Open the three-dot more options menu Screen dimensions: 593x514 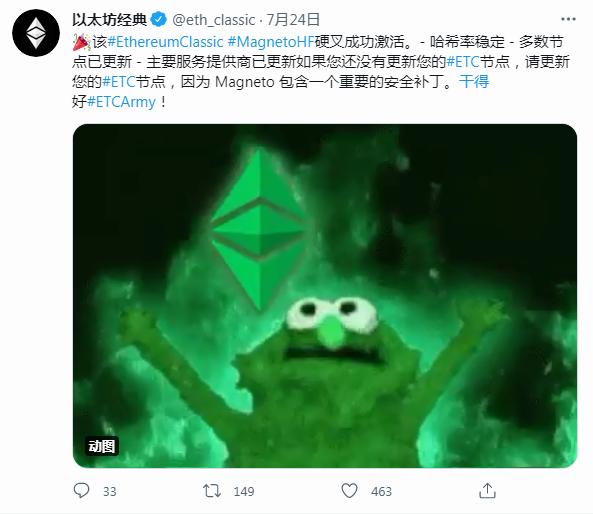(x=568, y=19)
